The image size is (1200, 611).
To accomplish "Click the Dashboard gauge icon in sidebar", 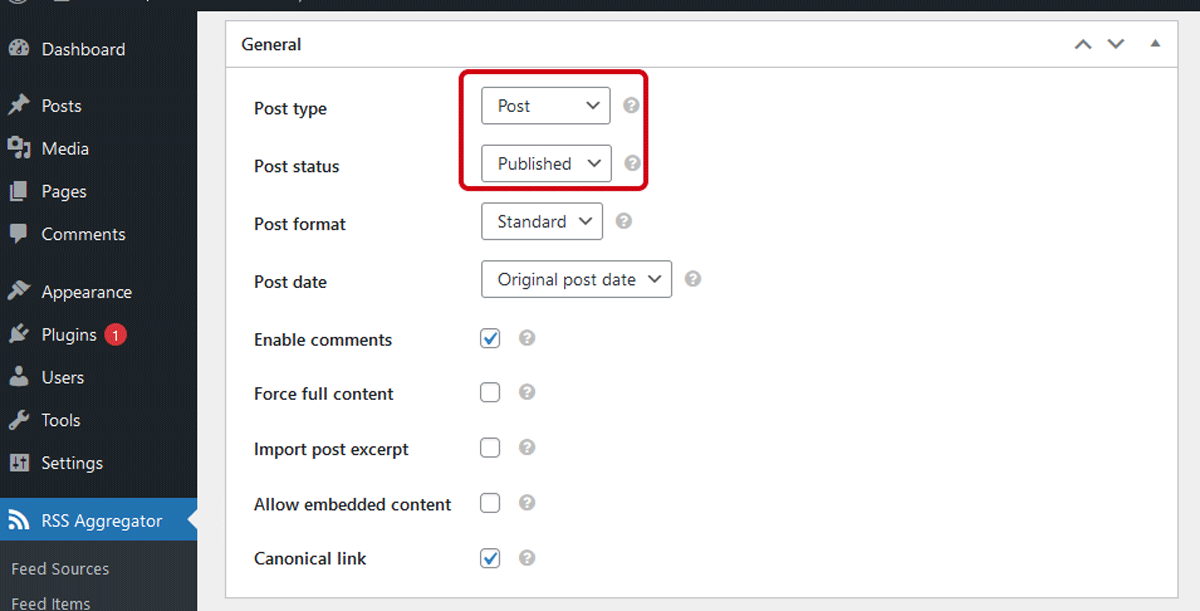I will click(x=19, y=49).
